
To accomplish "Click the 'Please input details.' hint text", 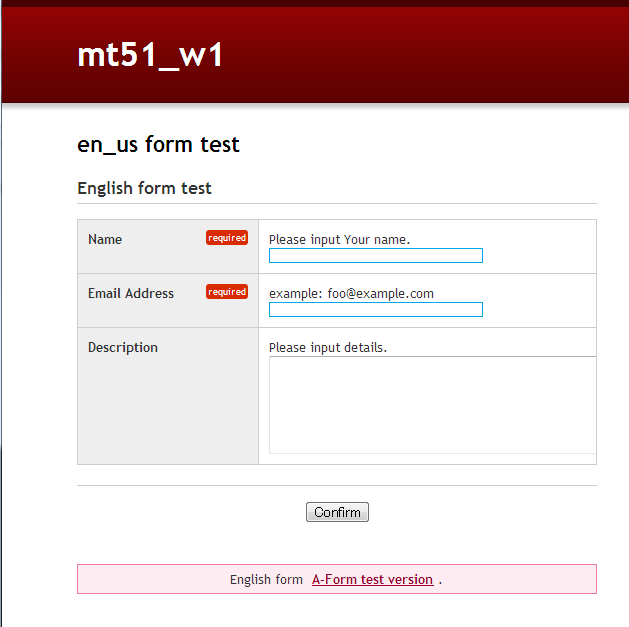I will (x=327, y=348).
